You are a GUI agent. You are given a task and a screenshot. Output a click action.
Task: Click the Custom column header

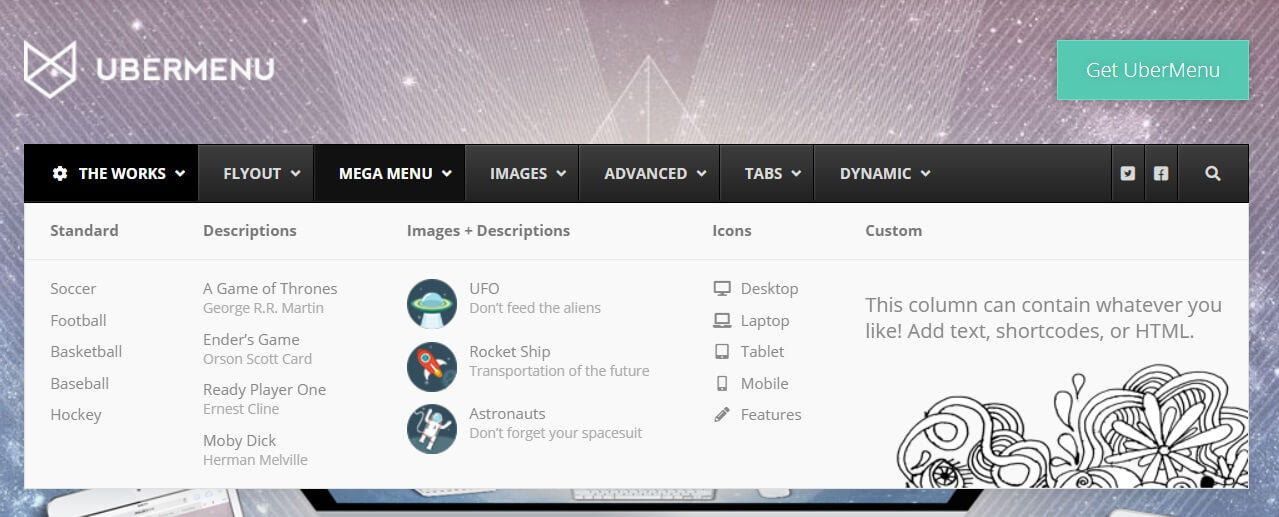coord(893,230)
